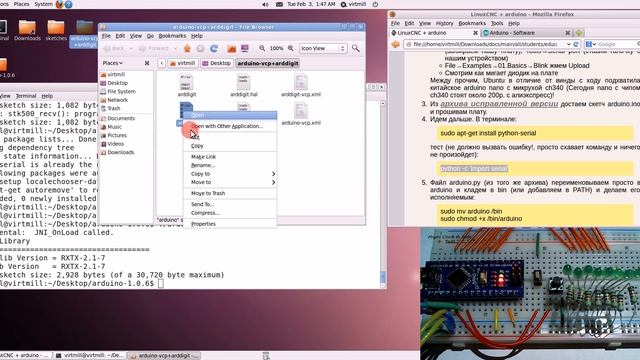The width and height of the screenshot is (640, 360).
Task: Open the Icon View mode dropdown
Action: tap(323, 48)
